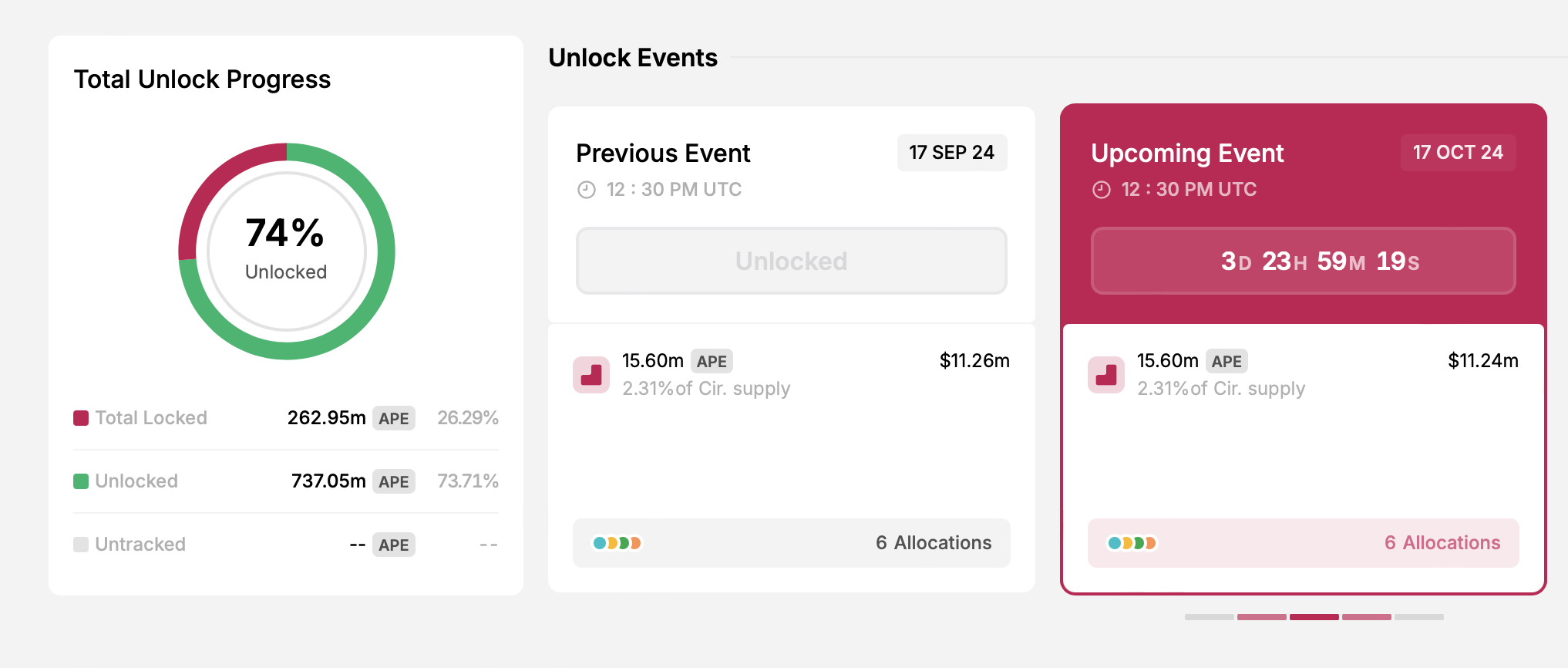This screenshot has height=668, width=1568.
Task: Click the Previous Event clock icon
Action: point(587,190)
